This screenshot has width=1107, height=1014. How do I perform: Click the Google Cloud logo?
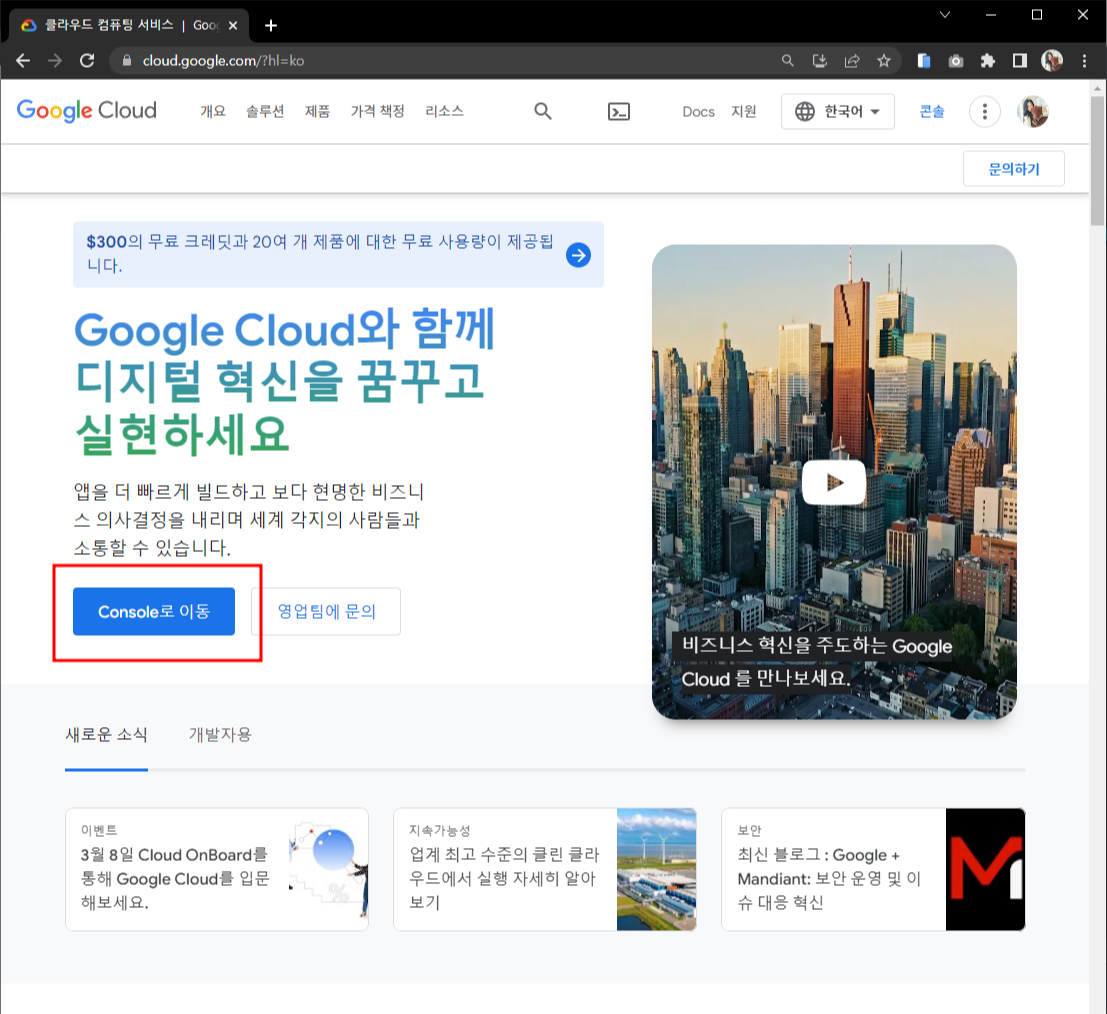pyautogui.click(x=87, y=110)
